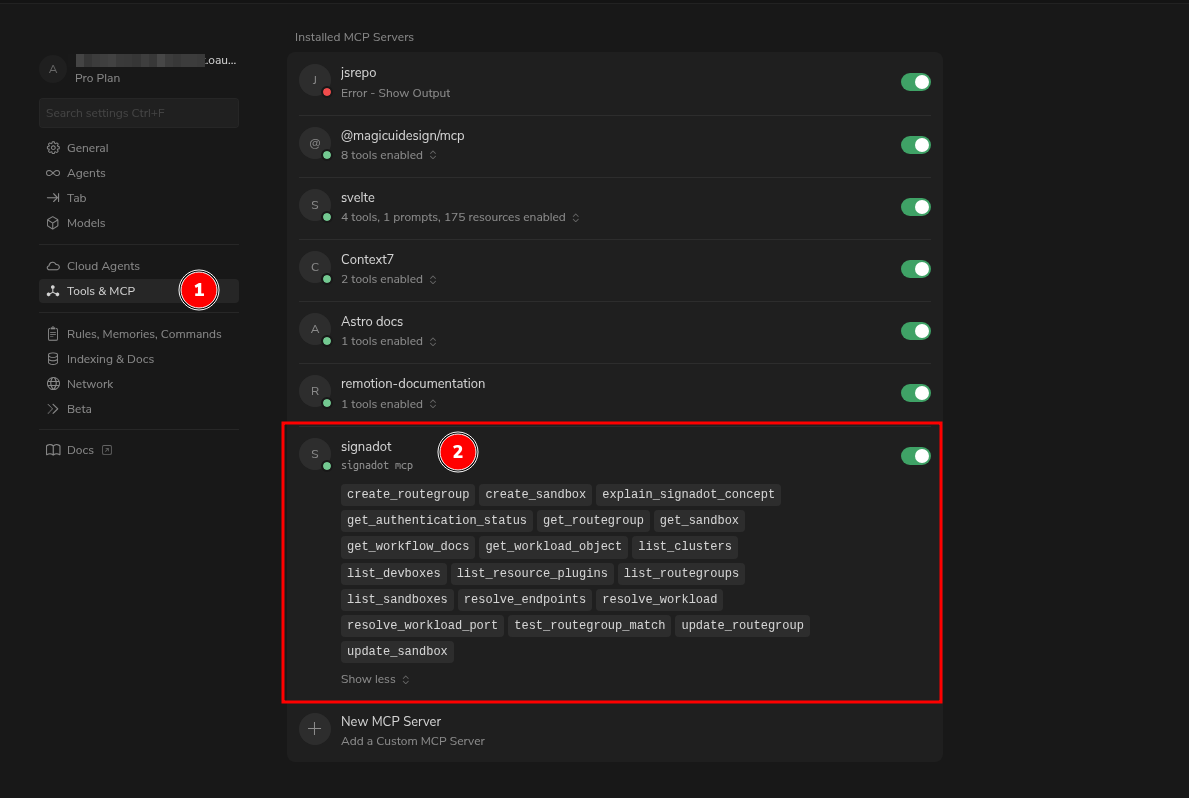Select the Agents sidebar icon
This screenshot has height=798, width=1189.
(x=53, y=172)
